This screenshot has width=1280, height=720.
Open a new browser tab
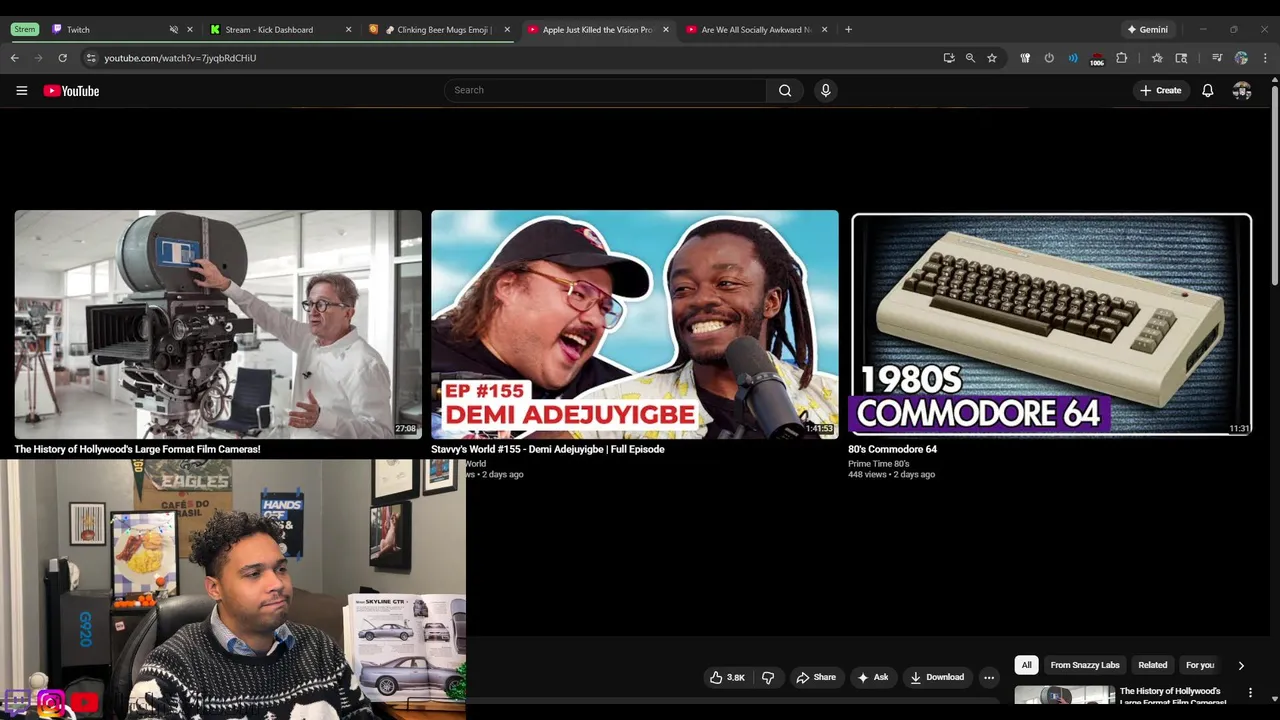click(848, 29)
